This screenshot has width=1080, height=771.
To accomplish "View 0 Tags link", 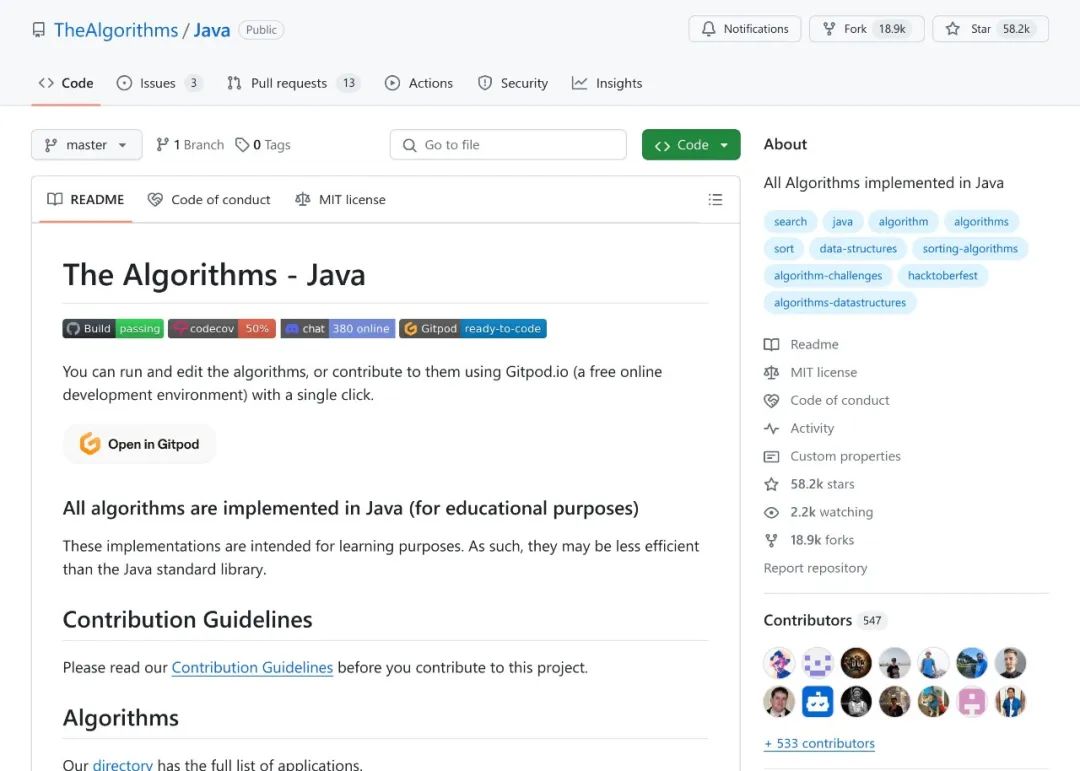I will pos(263,145).
